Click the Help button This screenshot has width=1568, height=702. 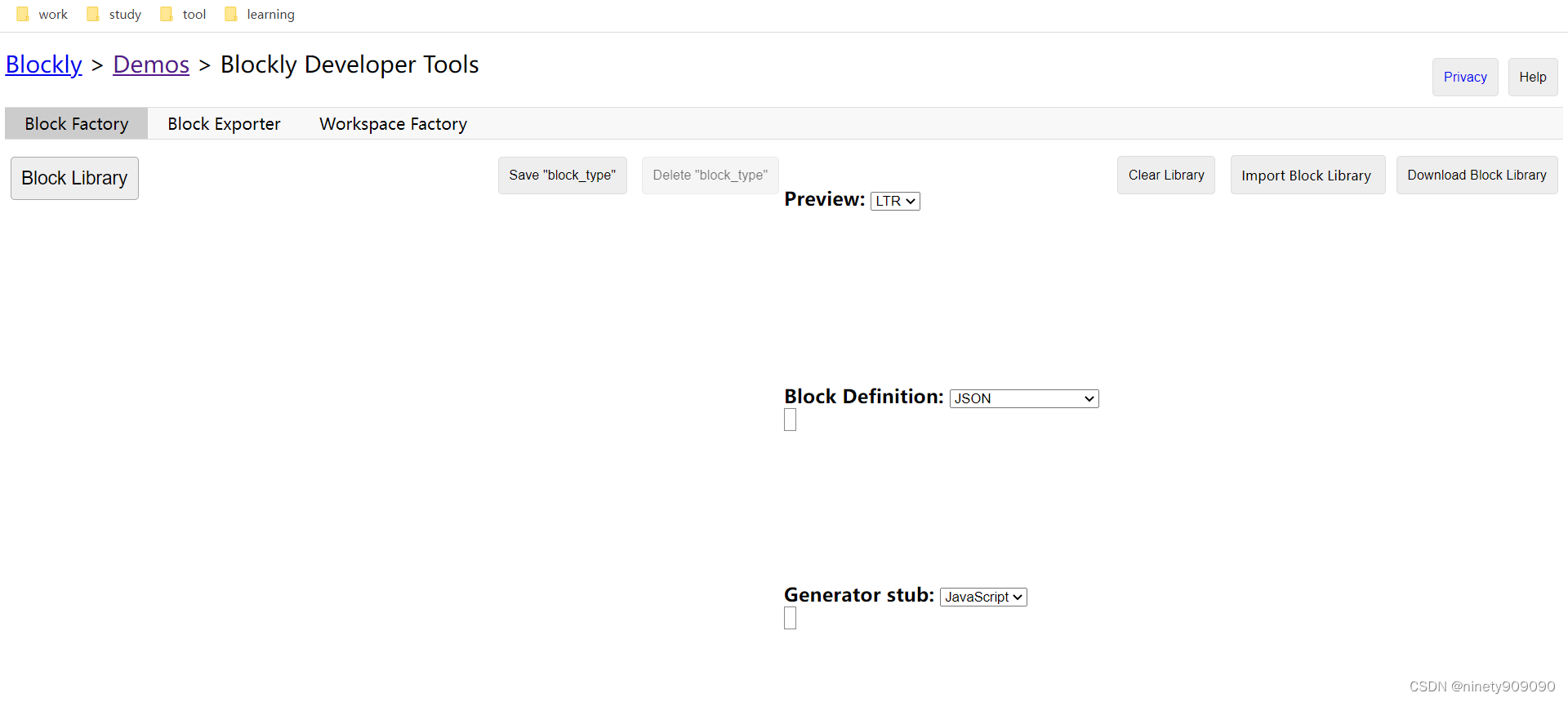pos(1533,77)
